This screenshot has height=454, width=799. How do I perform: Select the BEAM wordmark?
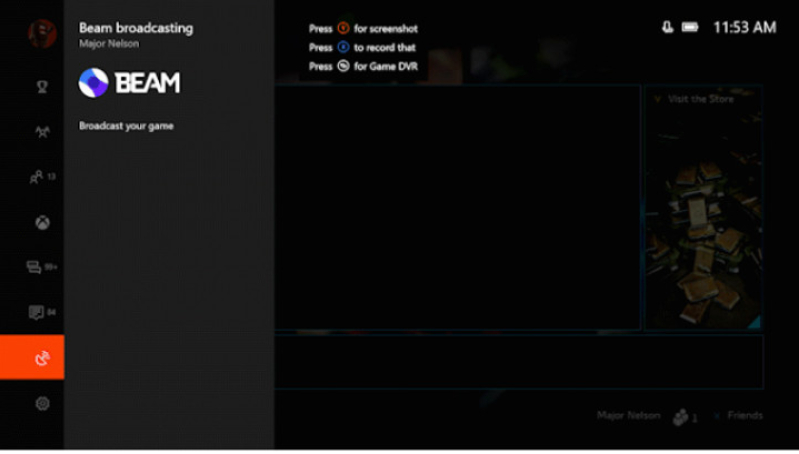147,83
